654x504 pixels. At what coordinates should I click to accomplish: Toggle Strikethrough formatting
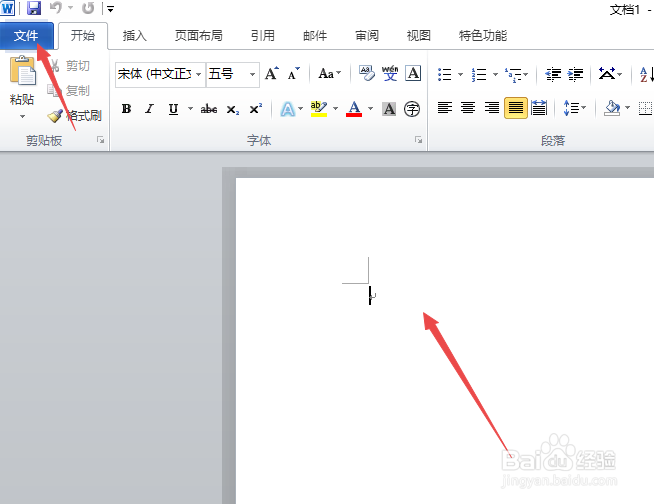tap(209, 109)
